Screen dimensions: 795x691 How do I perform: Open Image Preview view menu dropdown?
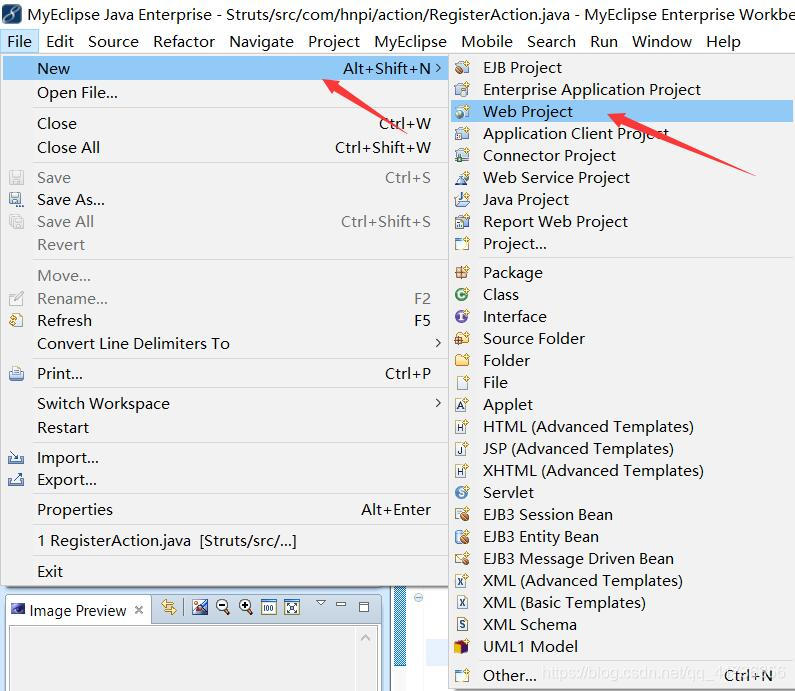tap(320, 603)
